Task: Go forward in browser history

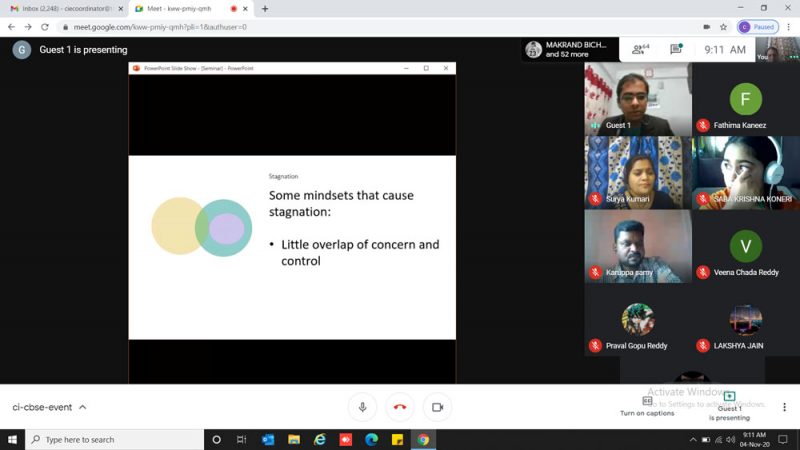Action: coord(28,27)
